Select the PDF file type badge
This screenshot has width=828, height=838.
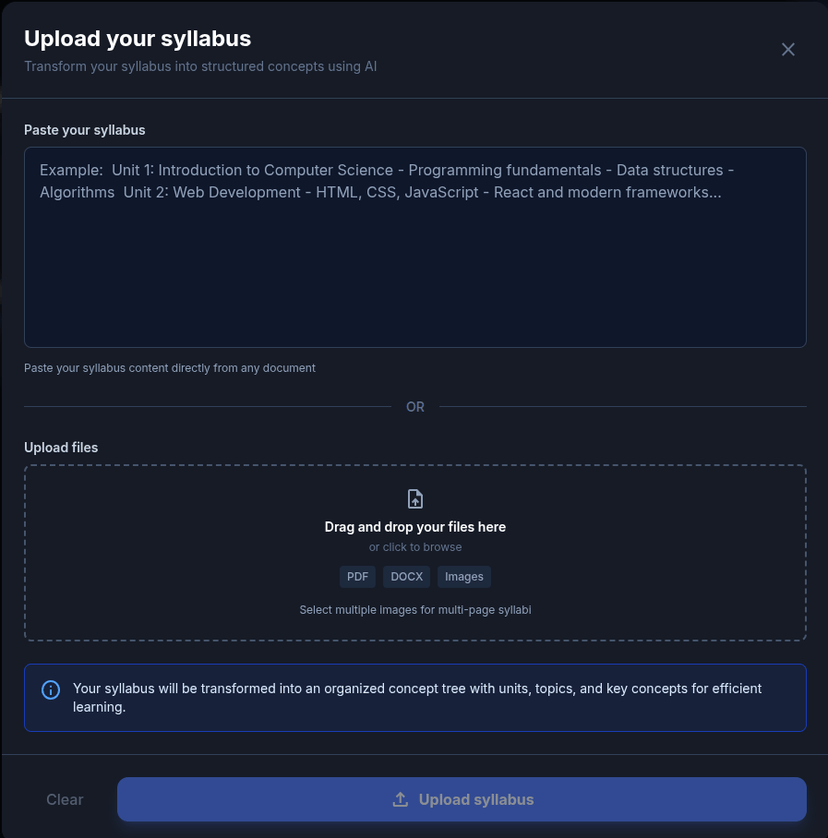(357, 577)
